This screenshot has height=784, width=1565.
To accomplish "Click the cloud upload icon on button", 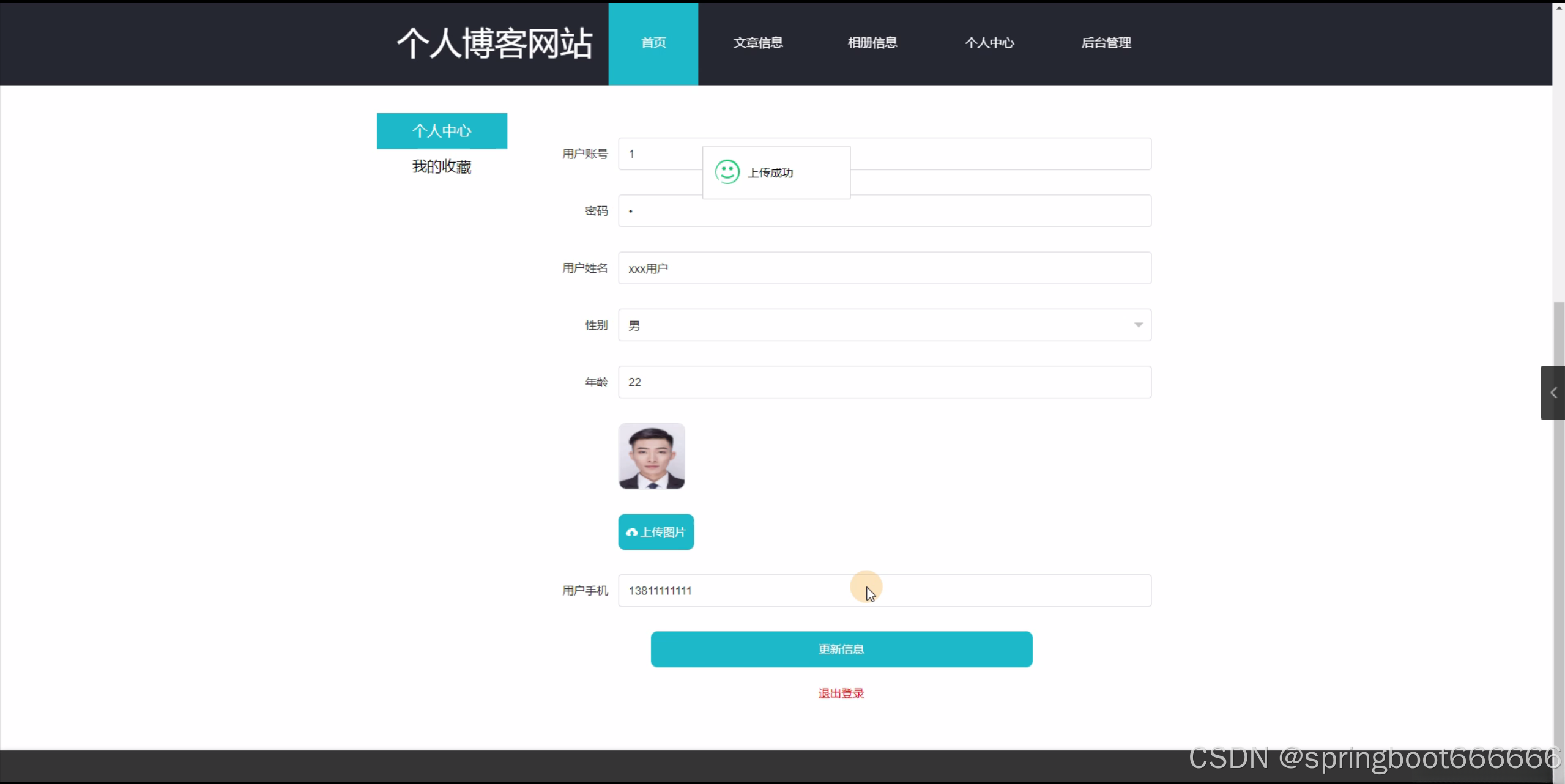I will [632, 532].
